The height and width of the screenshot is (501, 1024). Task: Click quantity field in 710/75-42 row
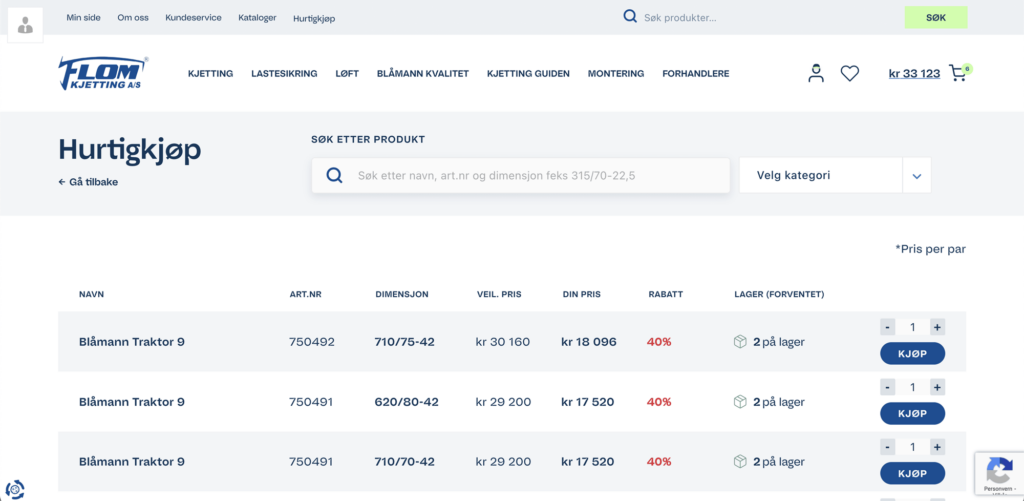(912, 327)
